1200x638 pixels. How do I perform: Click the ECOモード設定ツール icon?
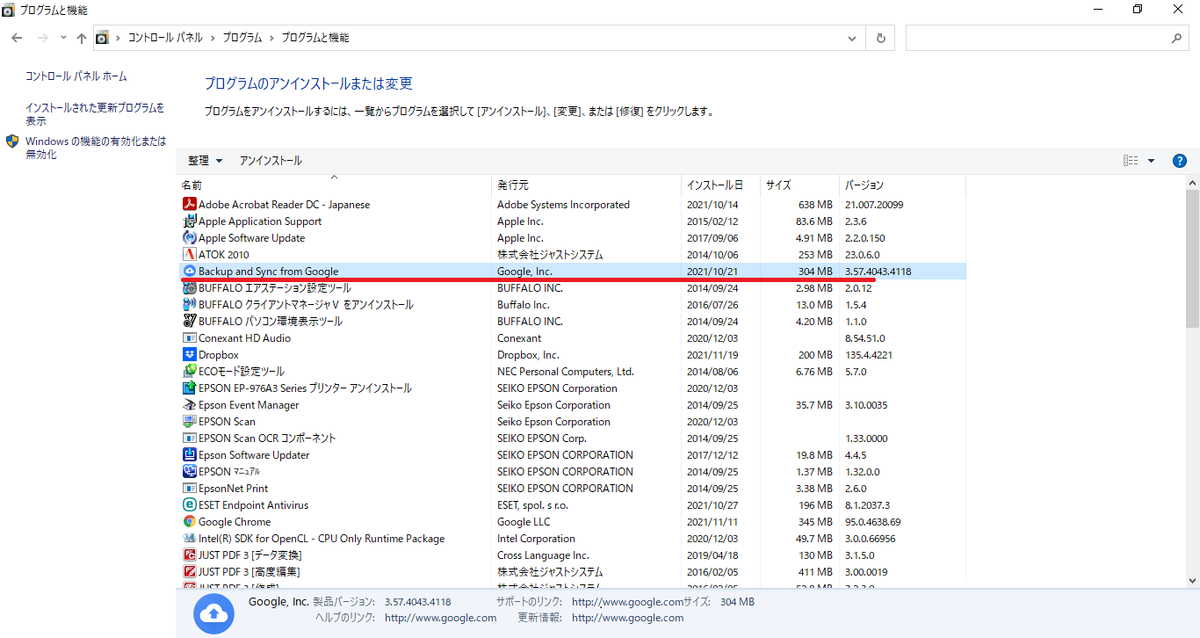190,371
